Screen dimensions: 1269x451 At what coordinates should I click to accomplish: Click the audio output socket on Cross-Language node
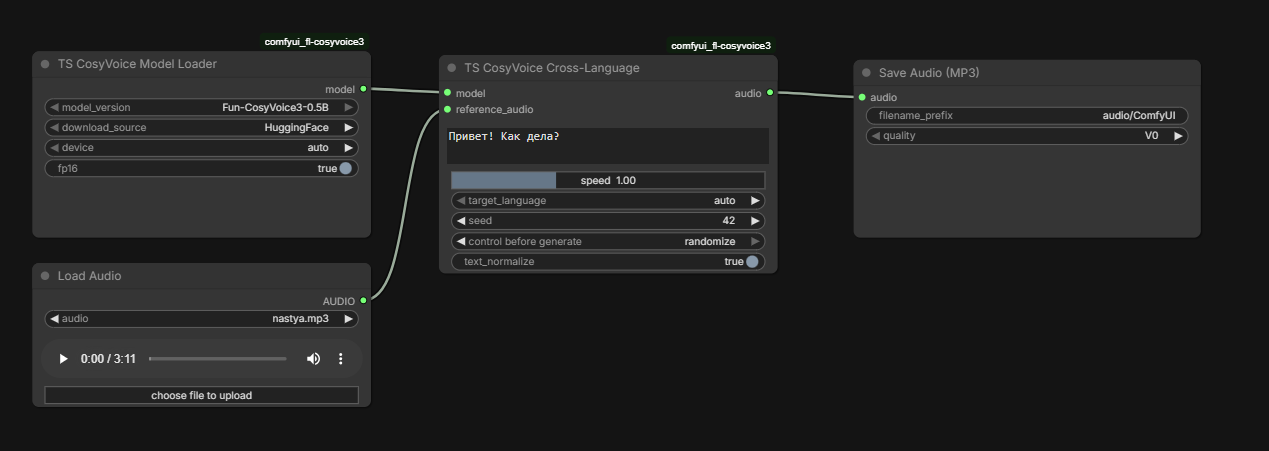point(770,93)
